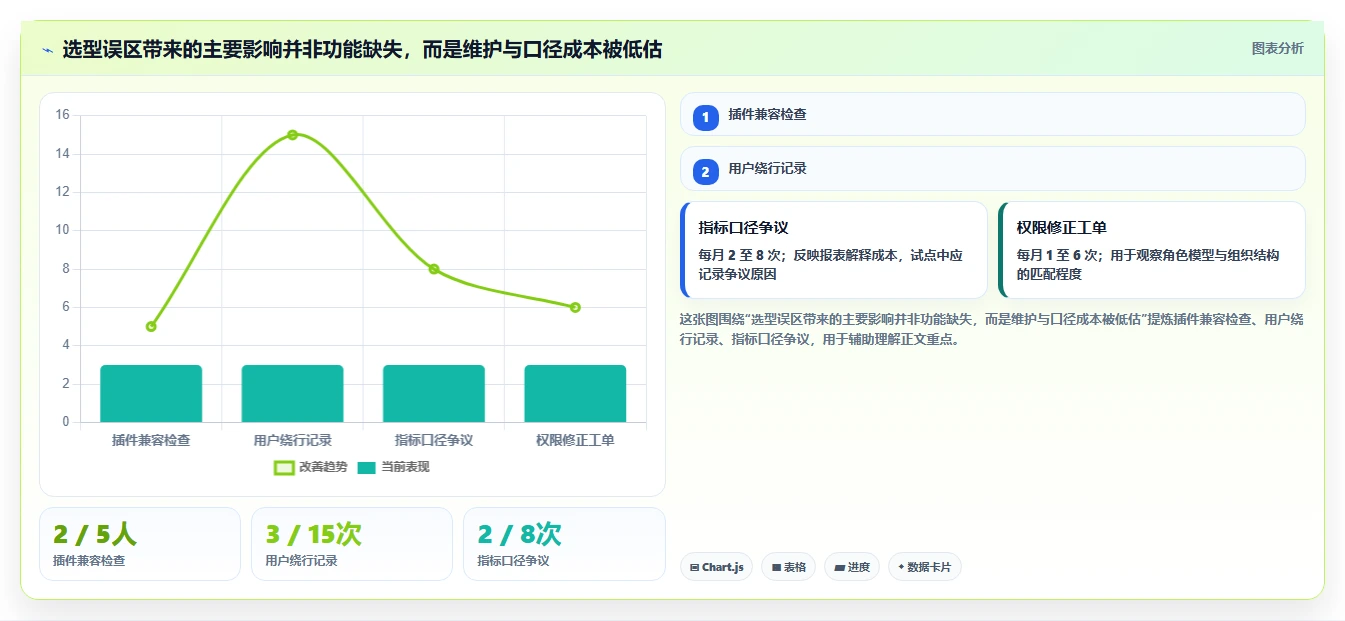Toggle the 改善趋势 legend label

point(323,467)
